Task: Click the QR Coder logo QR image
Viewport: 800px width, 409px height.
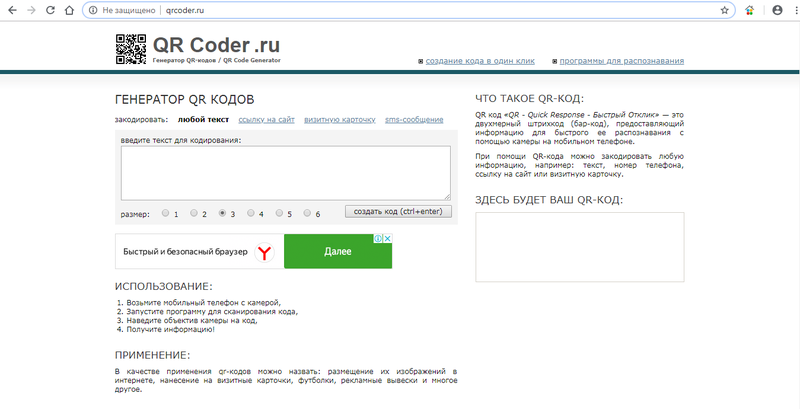Action: (x=131, y=49)
